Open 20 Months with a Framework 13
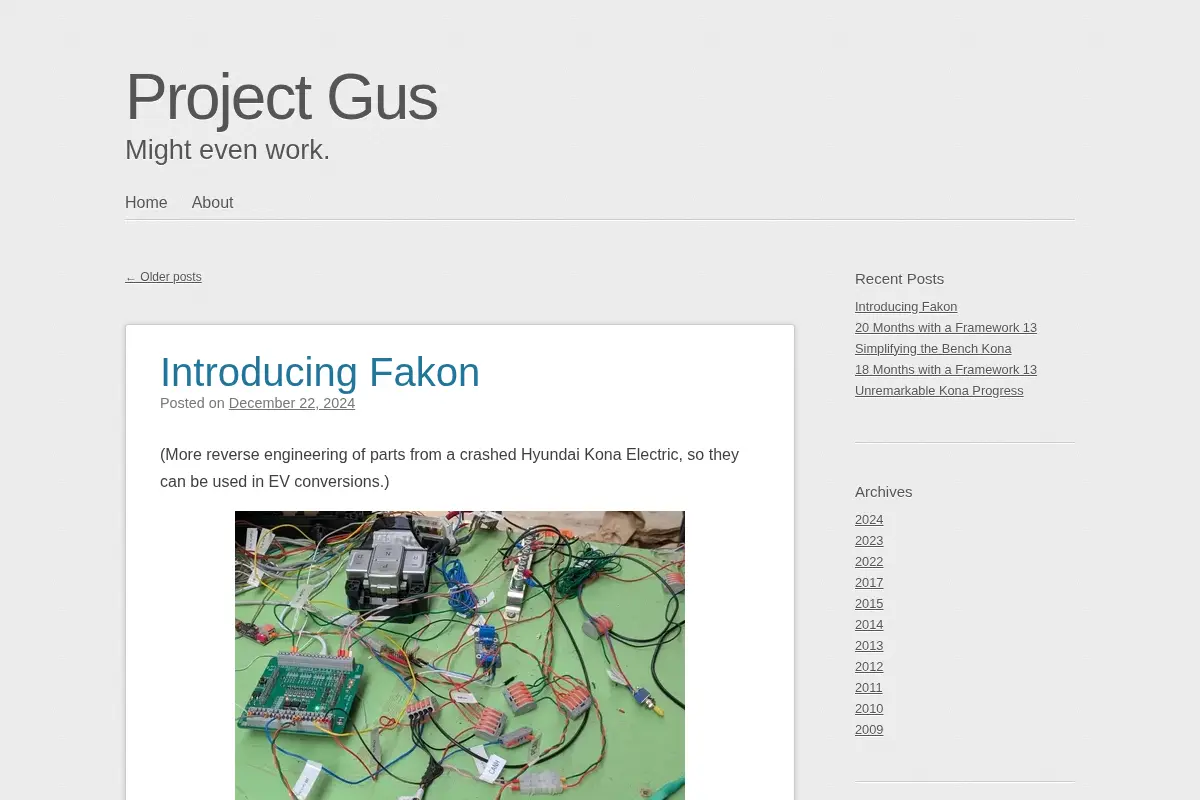Image resolution: width=1200 pixels, height=800 pixels. [946, 327]
